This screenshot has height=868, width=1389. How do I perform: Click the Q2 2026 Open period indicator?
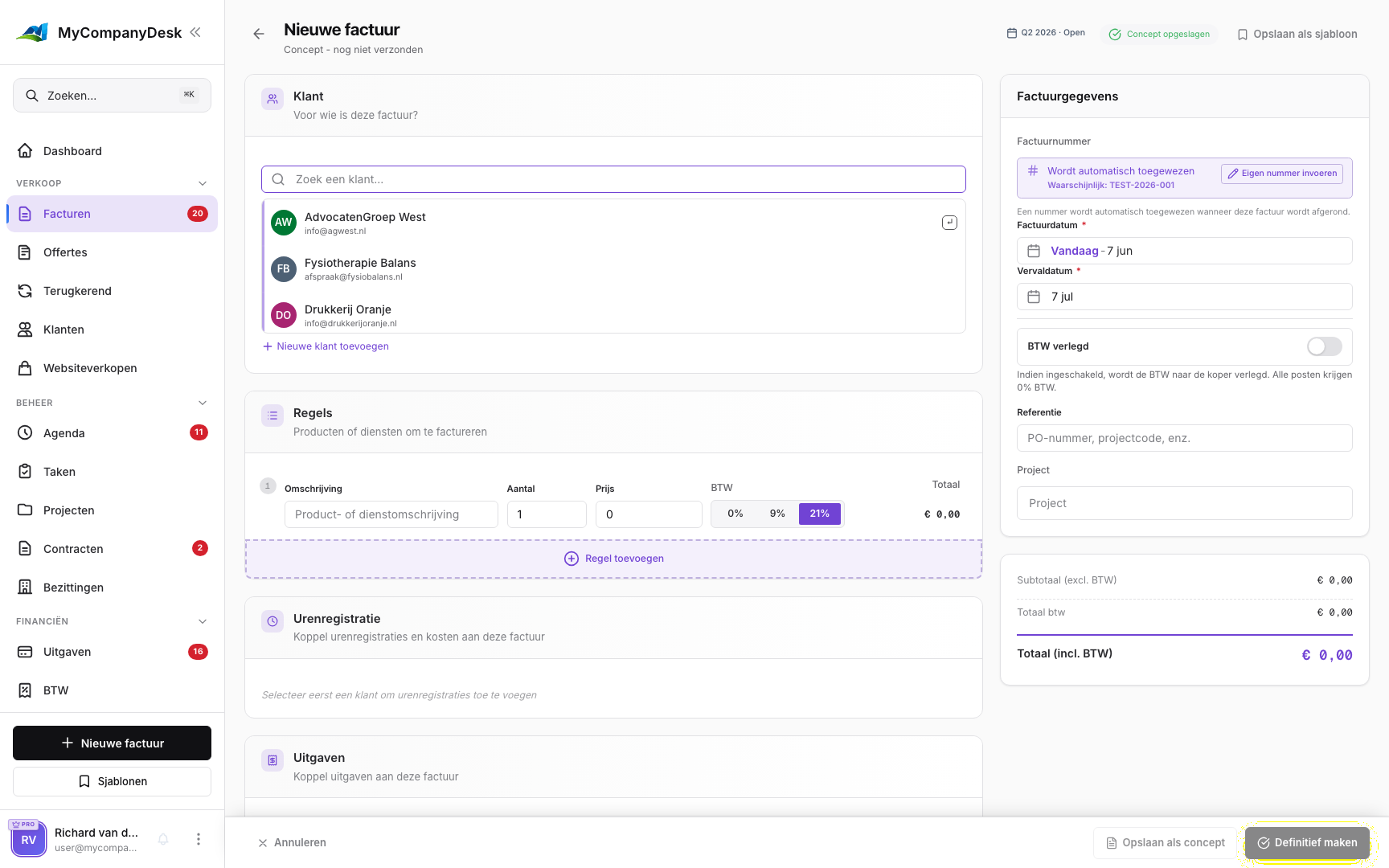1046,33
